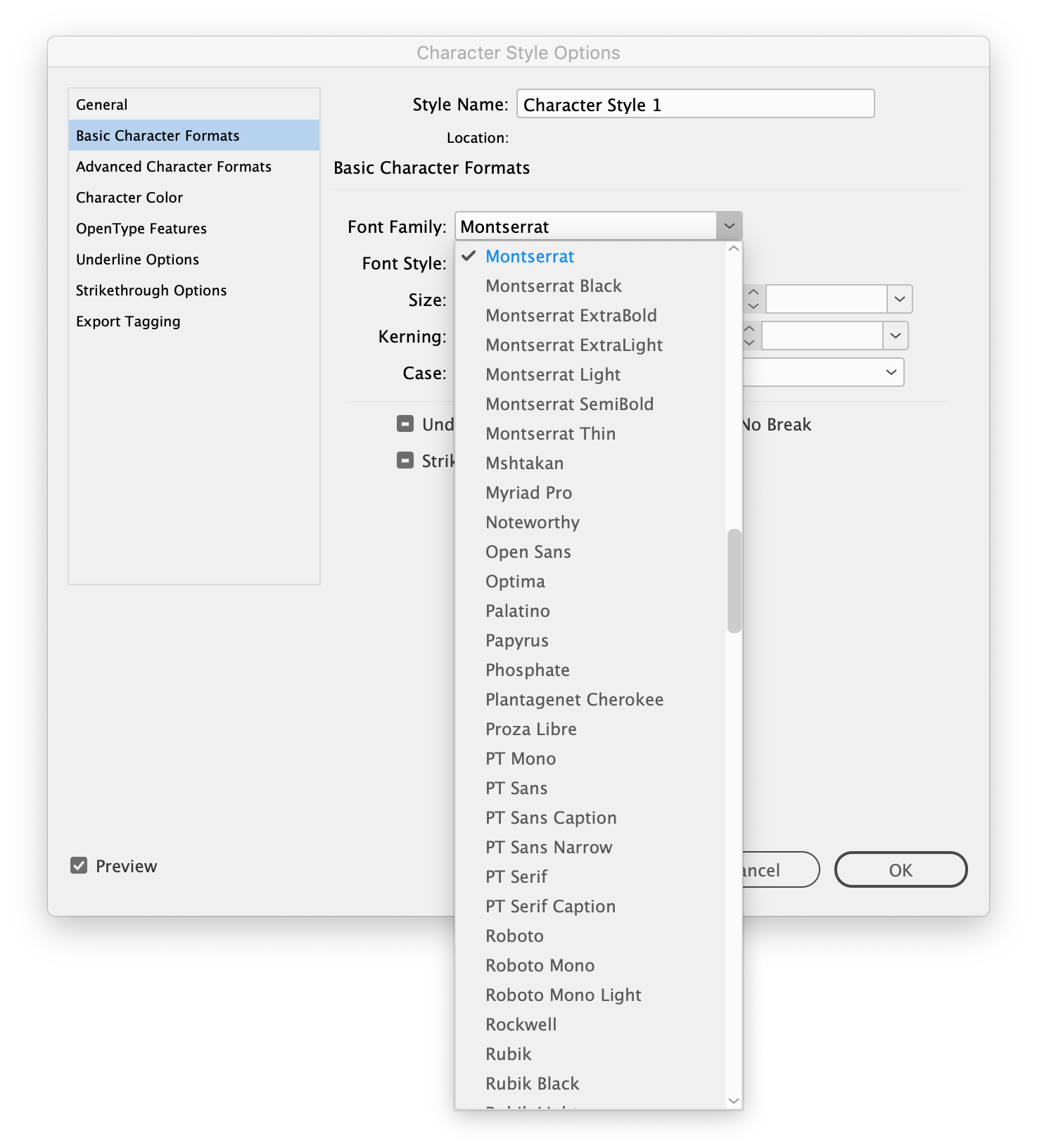Select Roboto Mono font
Image resolution: width=1037 pixels, height=1148 pixels.
click(590, 966)
